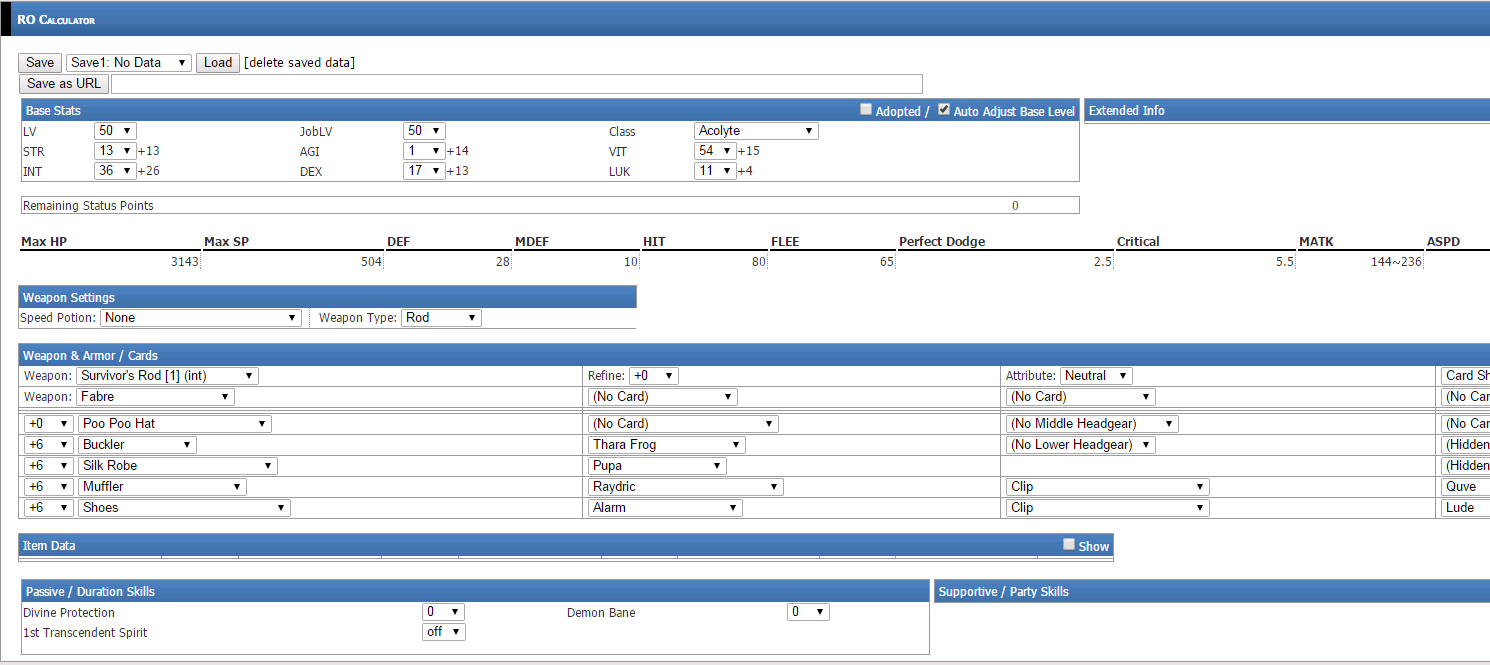Image resolution: width=1490 pixels, height=665 pixels.
Task: Open the Demon Bane level dropdown
Action: click(807, 612)
